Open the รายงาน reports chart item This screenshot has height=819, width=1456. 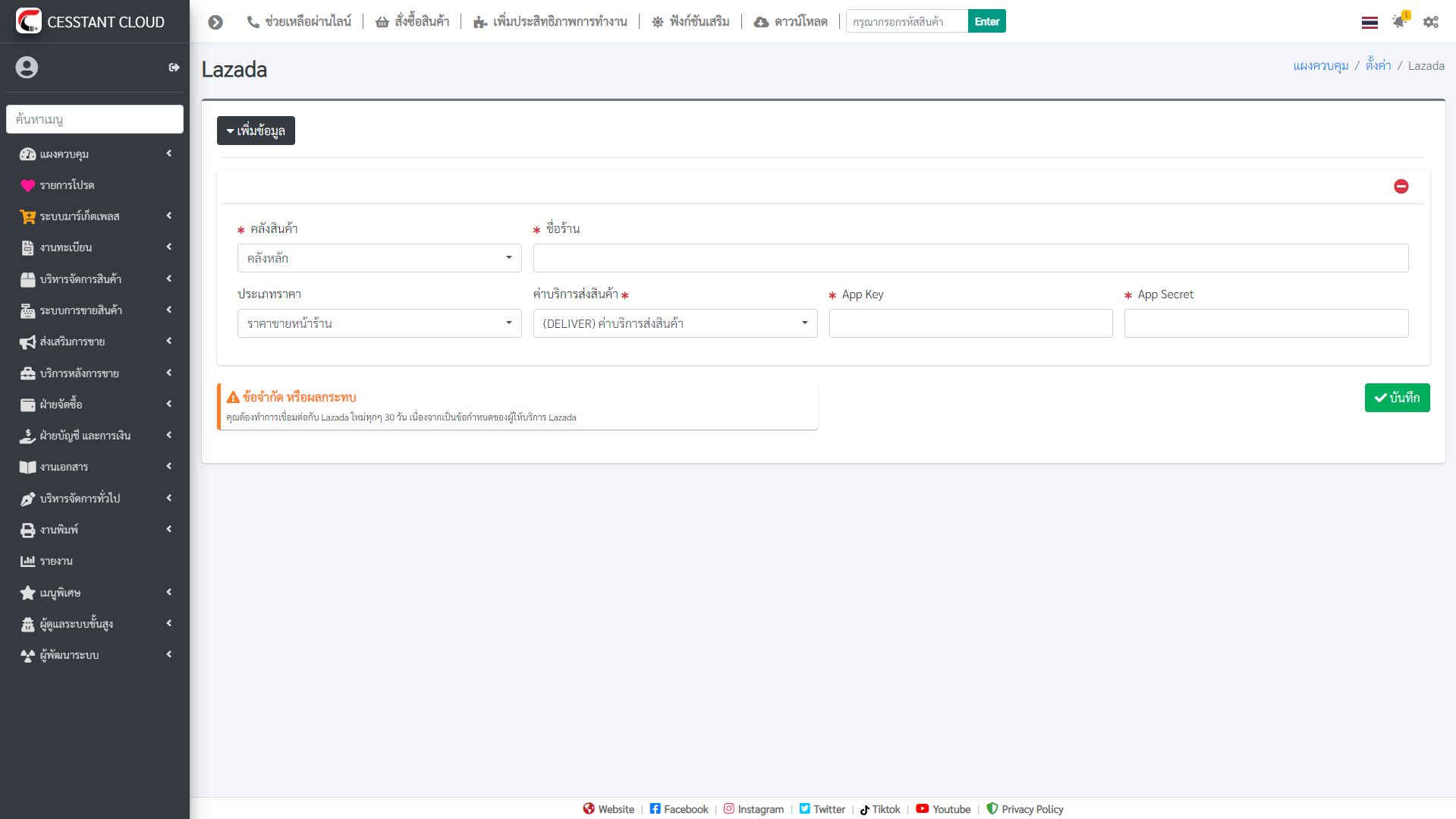[x=95, y=561]
